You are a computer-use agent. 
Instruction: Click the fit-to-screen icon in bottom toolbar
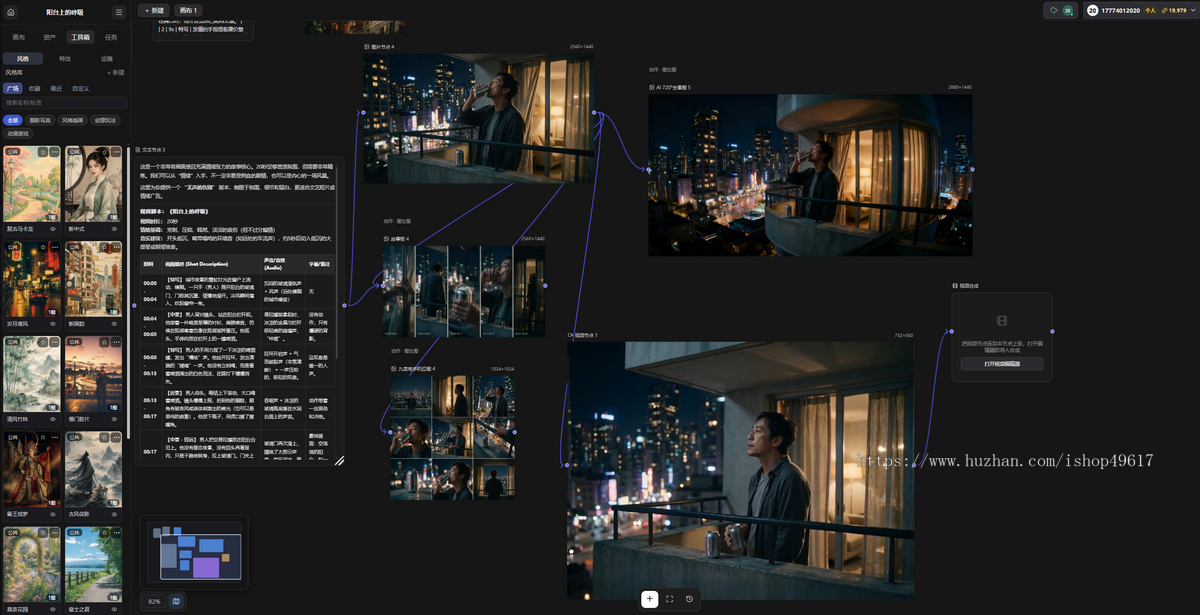tap(669, 599)
